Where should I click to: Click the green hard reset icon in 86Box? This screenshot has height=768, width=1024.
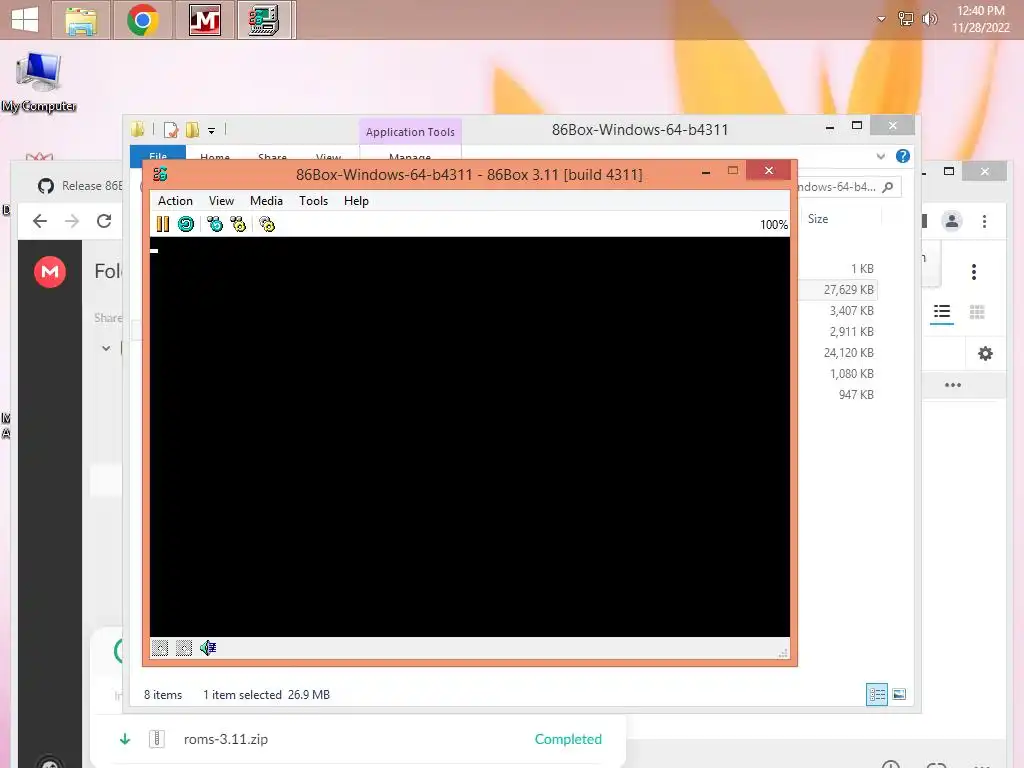pyautogui.click(x=186, y=225)
